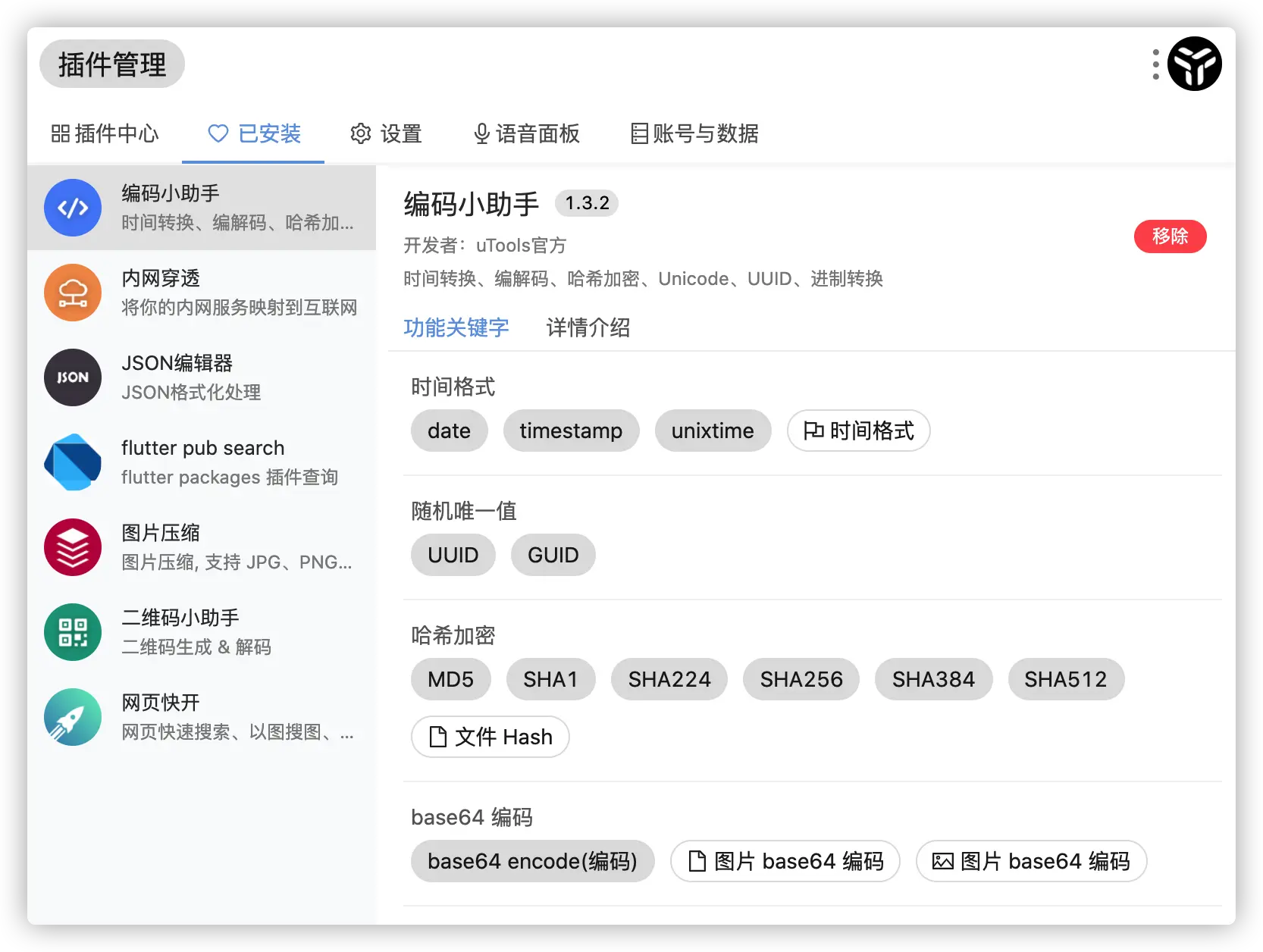This screenshot has height=952, width=1263.
Task: Click the base64 编码 section heading
Action: tap(472, 818)
